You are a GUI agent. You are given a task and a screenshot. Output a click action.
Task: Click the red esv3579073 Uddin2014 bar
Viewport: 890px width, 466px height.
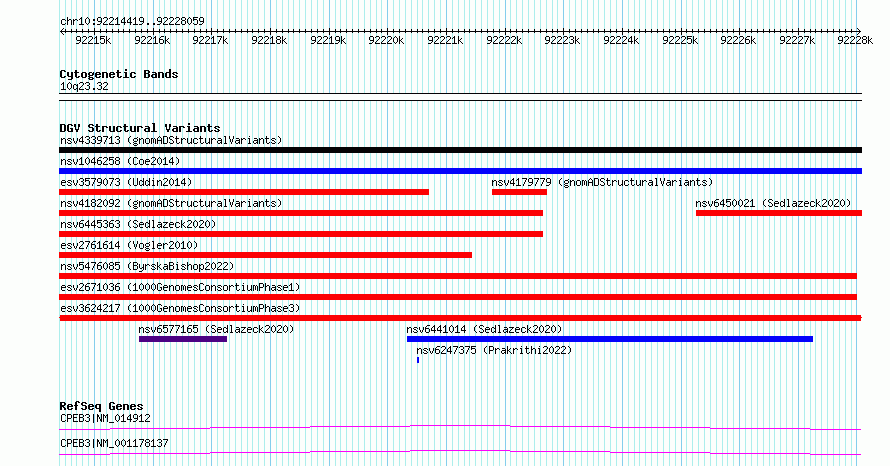click(244, 192)
